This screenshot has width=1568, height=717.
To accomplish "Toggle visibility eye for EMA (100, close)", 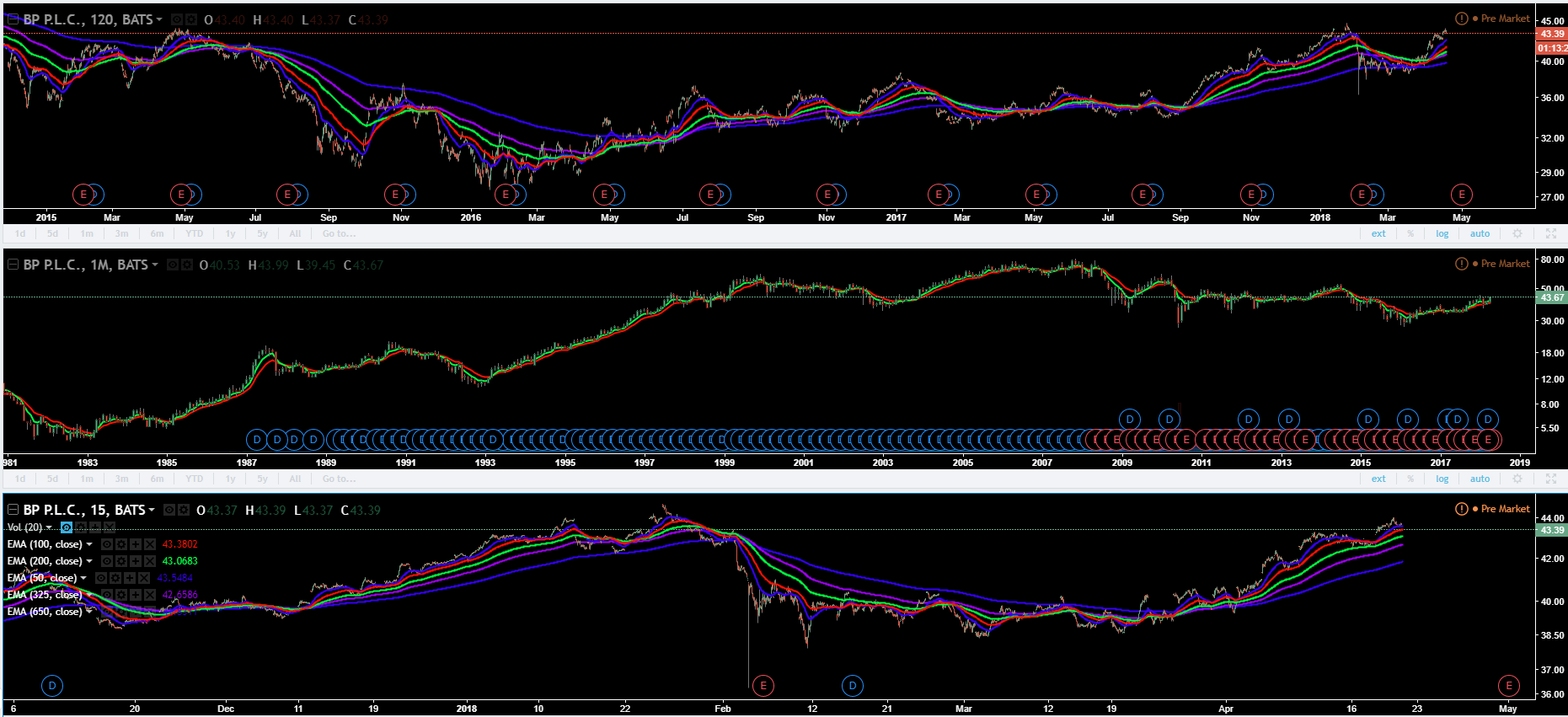I will pyautogui.click(x=107, y=544).
